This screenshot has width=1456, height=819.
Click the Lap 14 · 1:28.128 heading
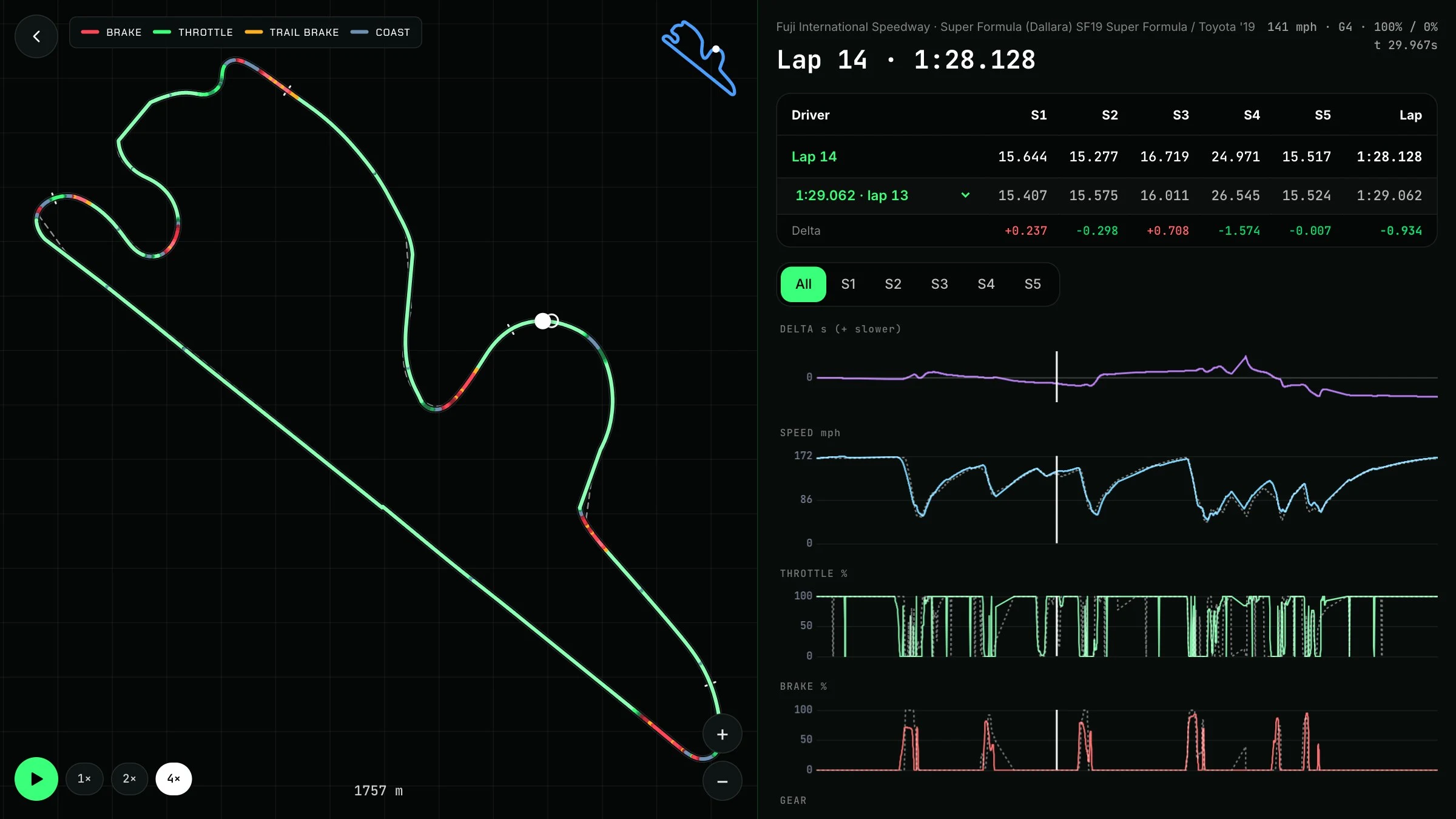coord(906,59)
